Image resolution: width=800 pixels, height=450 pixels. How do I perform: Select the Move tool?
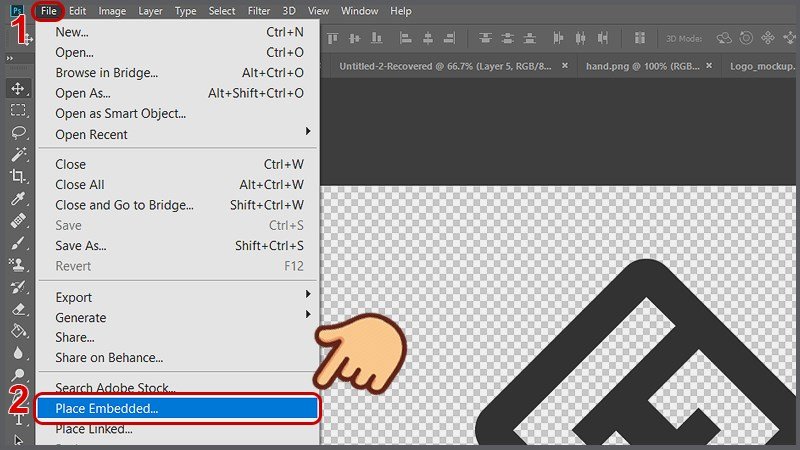[x=17, y=89]
